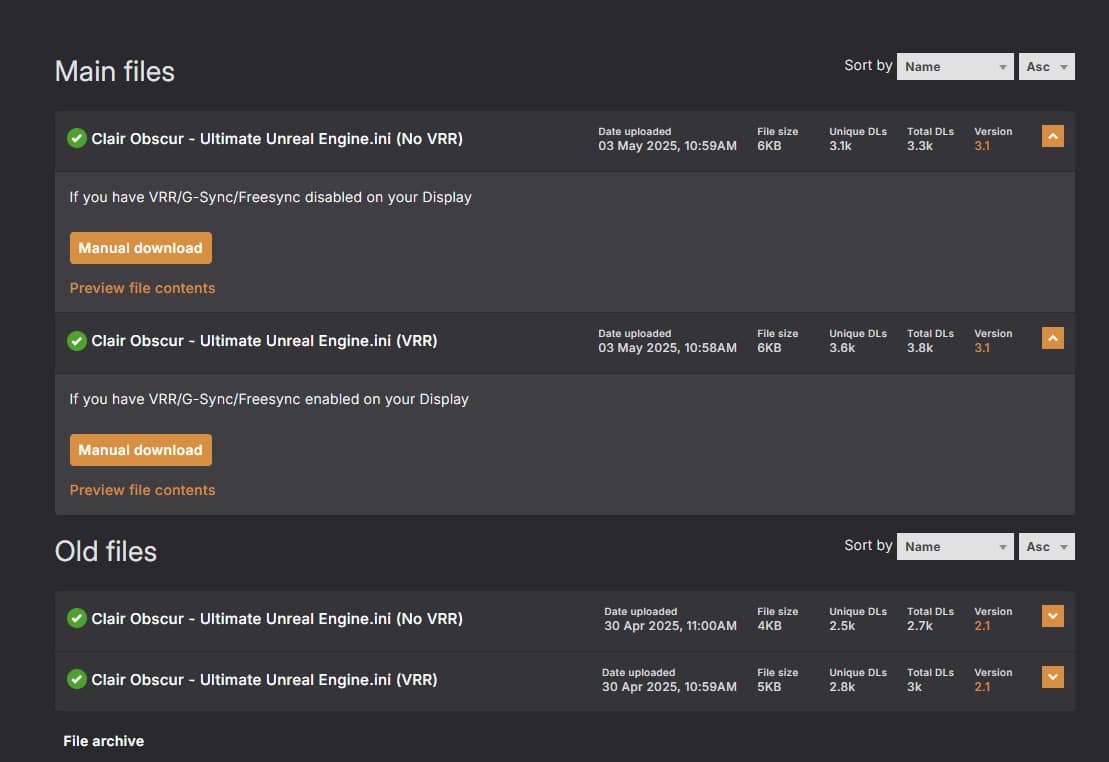
Task: Click Total DLs value 2.7k
Action: click(x=919, y=626)
